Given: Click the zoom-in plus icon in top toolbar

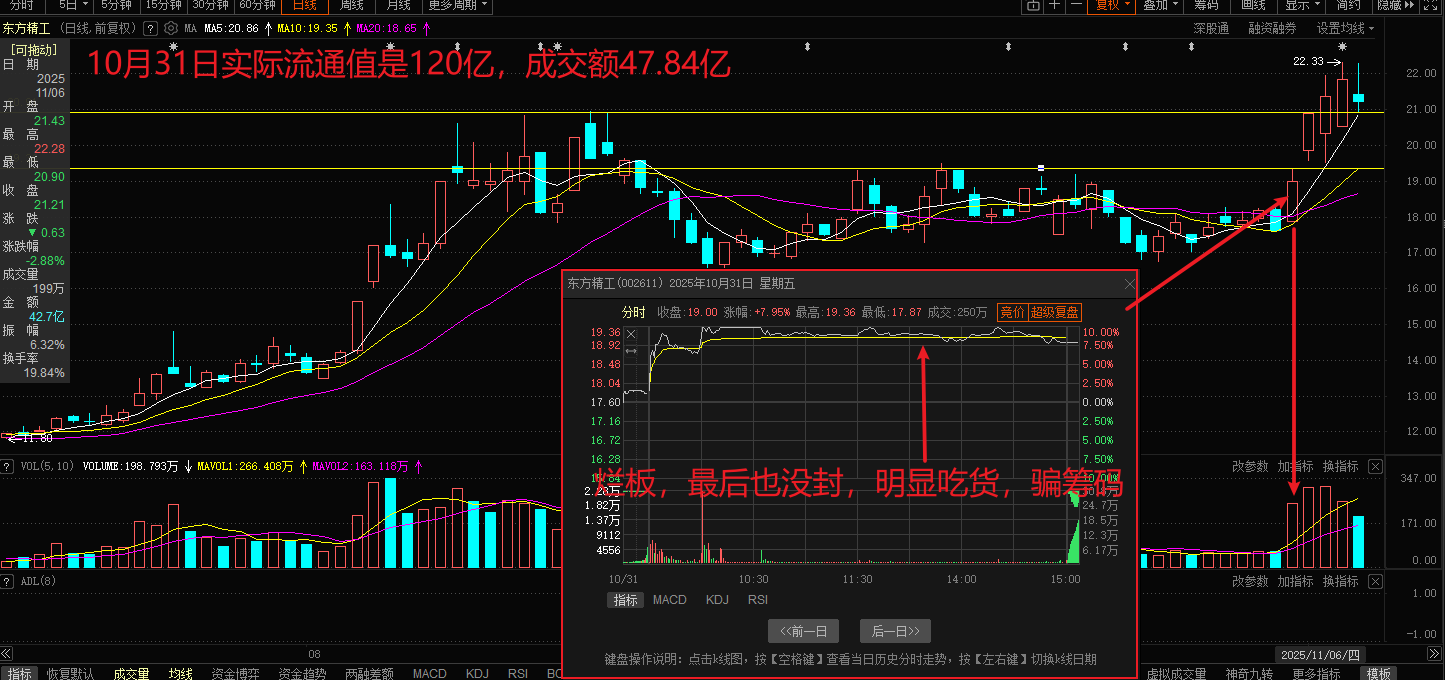Looking at the screenshot, I should pos(1056,5).
